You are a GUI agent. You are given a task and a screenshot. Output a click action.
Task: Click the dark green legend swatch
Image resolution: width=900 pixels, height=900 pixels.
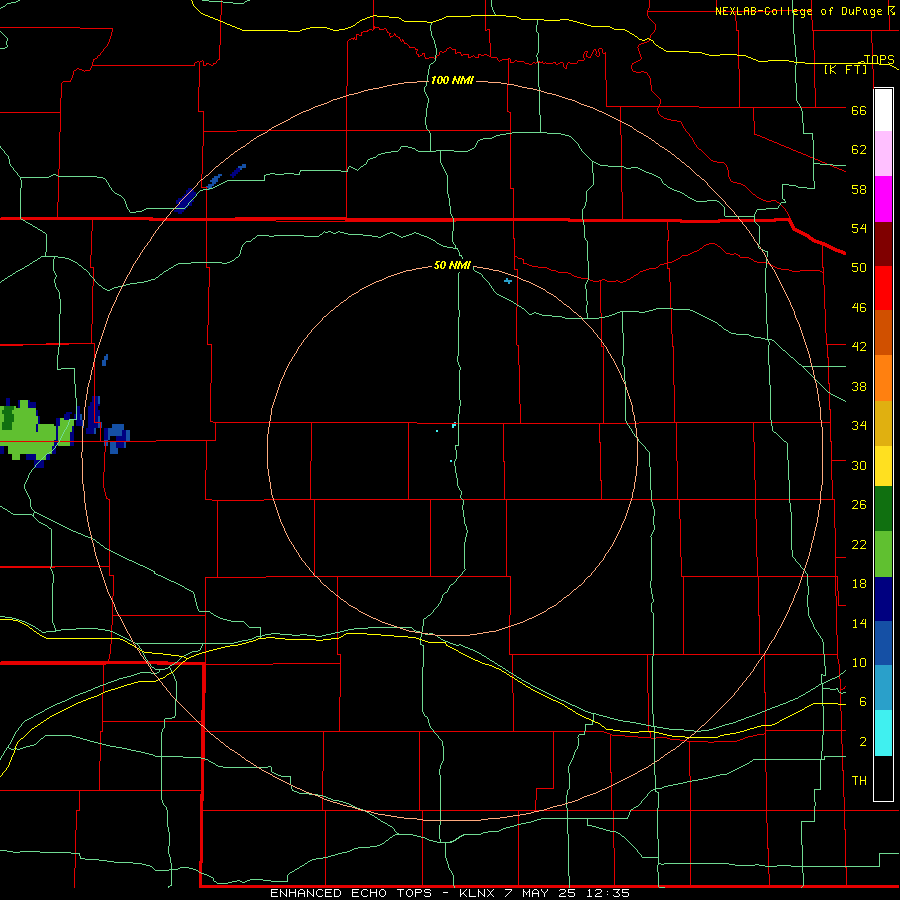click(x=883, y=509)
